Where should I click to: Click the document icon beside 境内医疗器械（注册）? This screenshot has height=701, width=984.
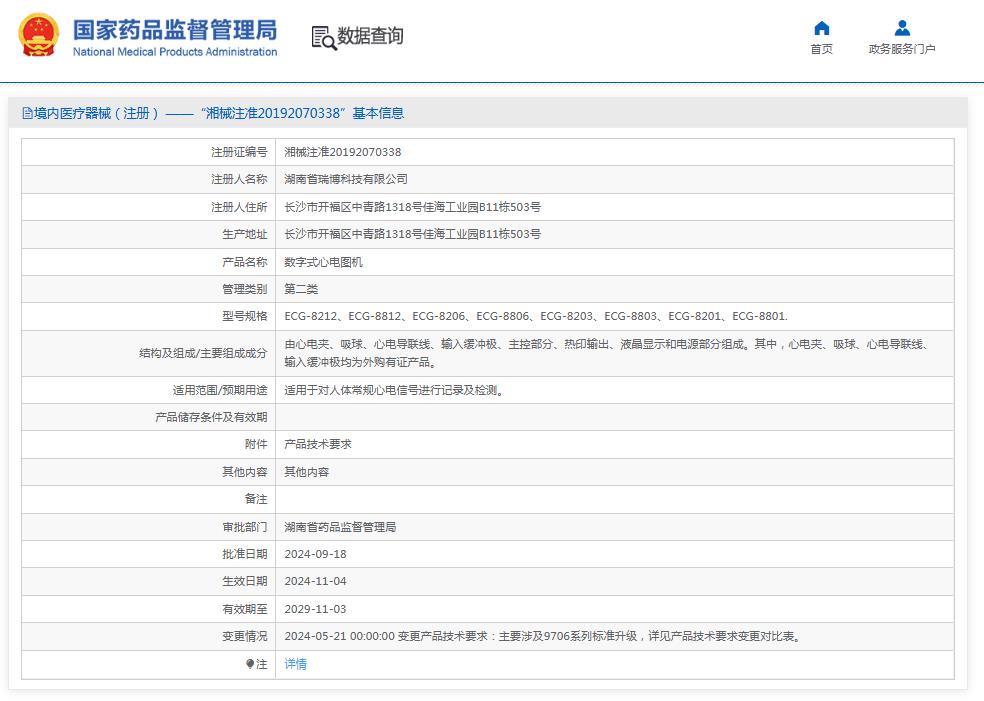(x=27, y=112)
